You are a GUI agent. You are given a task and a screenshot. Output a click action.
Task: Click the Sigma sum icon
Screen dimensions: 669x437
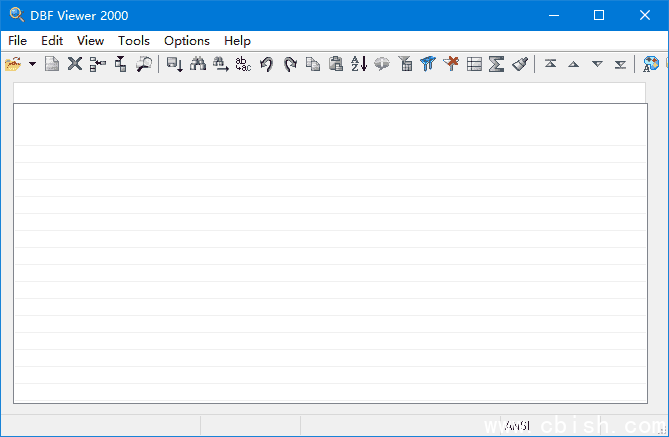coord(497,64)
